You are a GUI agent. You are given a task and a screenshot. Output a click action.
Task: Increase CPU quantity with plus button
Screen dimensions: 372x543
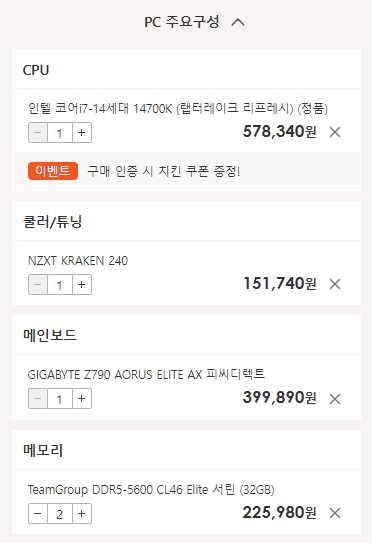point(82,132)
